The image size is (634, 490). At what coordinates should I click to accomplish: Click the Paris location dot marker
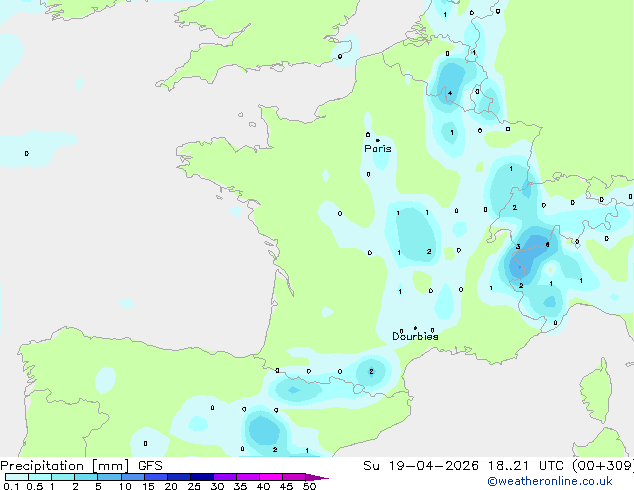coord(378,140)
